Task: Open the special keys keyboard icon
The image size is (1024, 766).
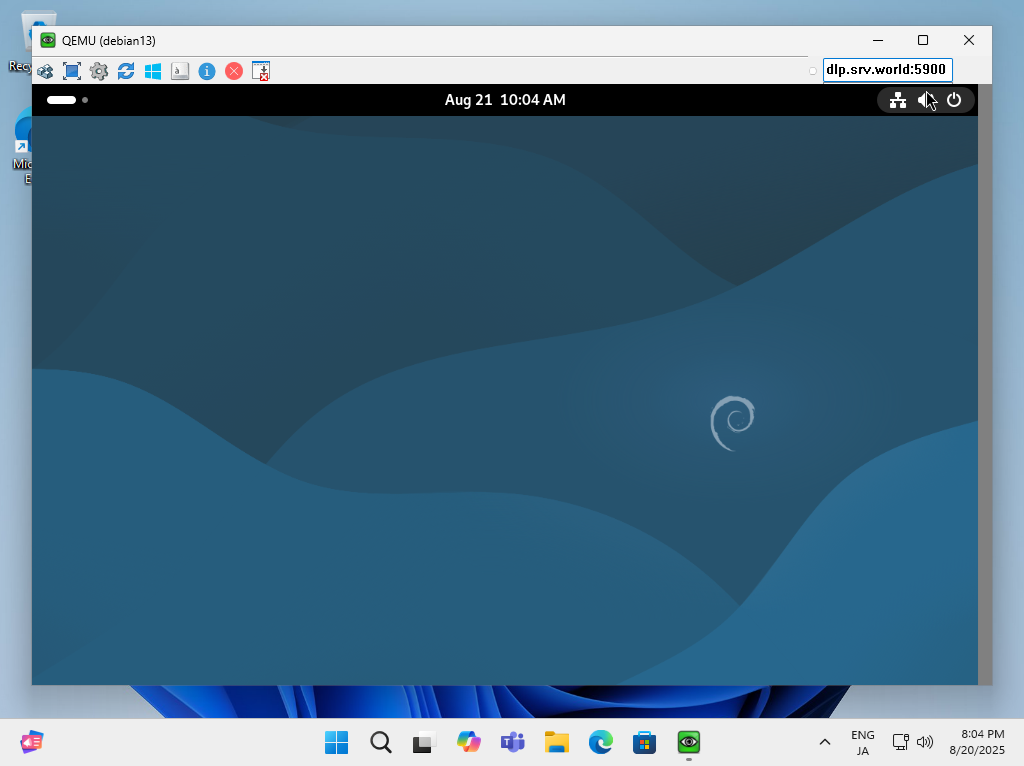Action: point(180,71)
